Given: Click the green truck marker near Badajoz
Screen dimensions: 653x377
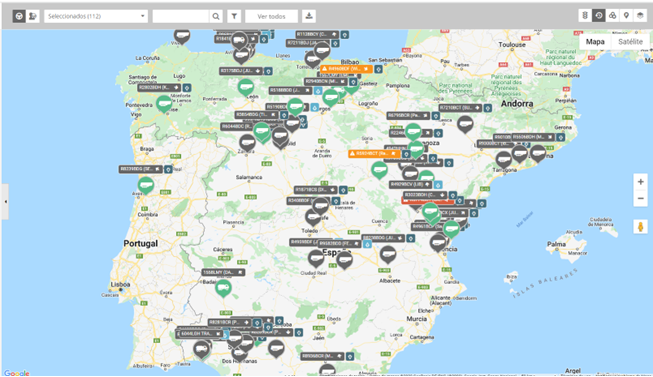Looking at the screenshot, I should [x=223, y=288].
